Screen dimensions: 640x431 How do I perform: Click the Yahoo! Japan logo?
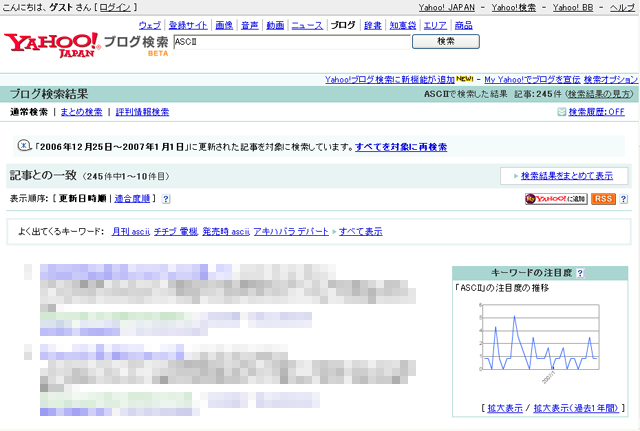pos(52,44)
